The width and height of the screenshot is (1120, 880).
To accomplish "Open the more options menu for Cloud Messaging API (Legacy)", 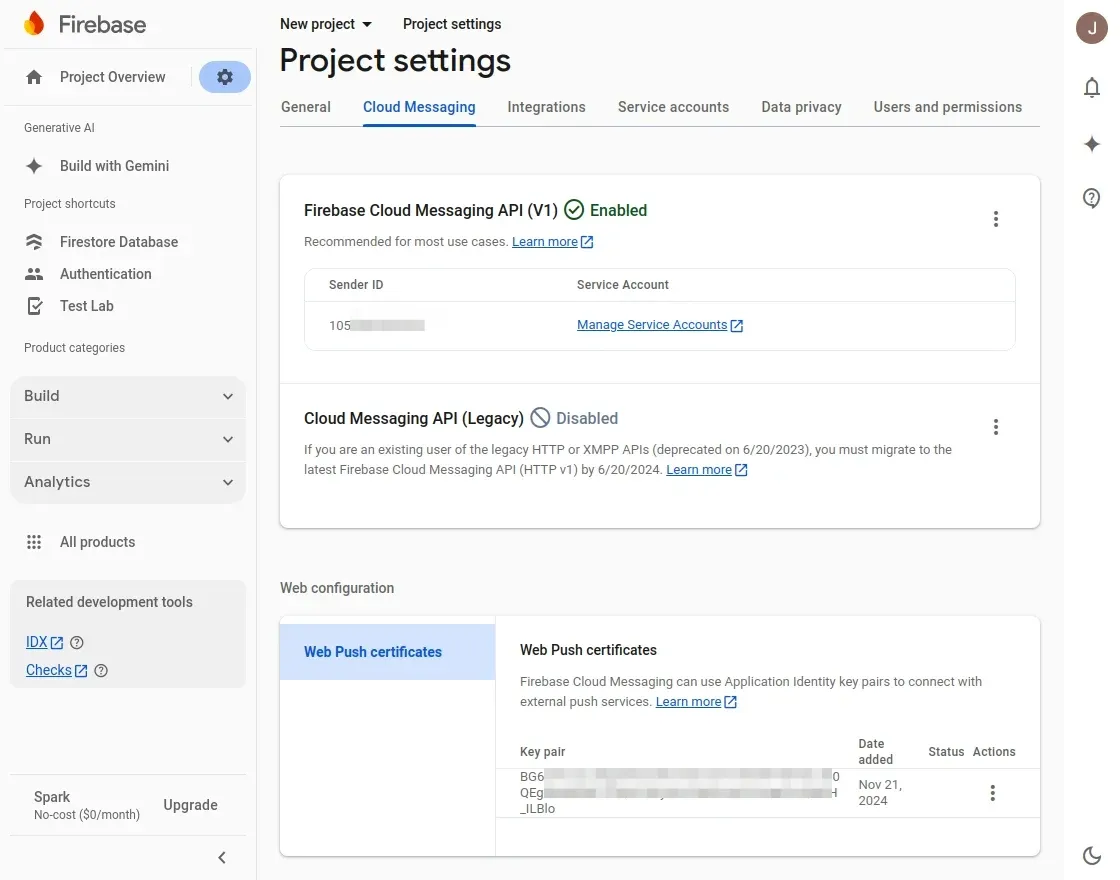I will [996, 427].
